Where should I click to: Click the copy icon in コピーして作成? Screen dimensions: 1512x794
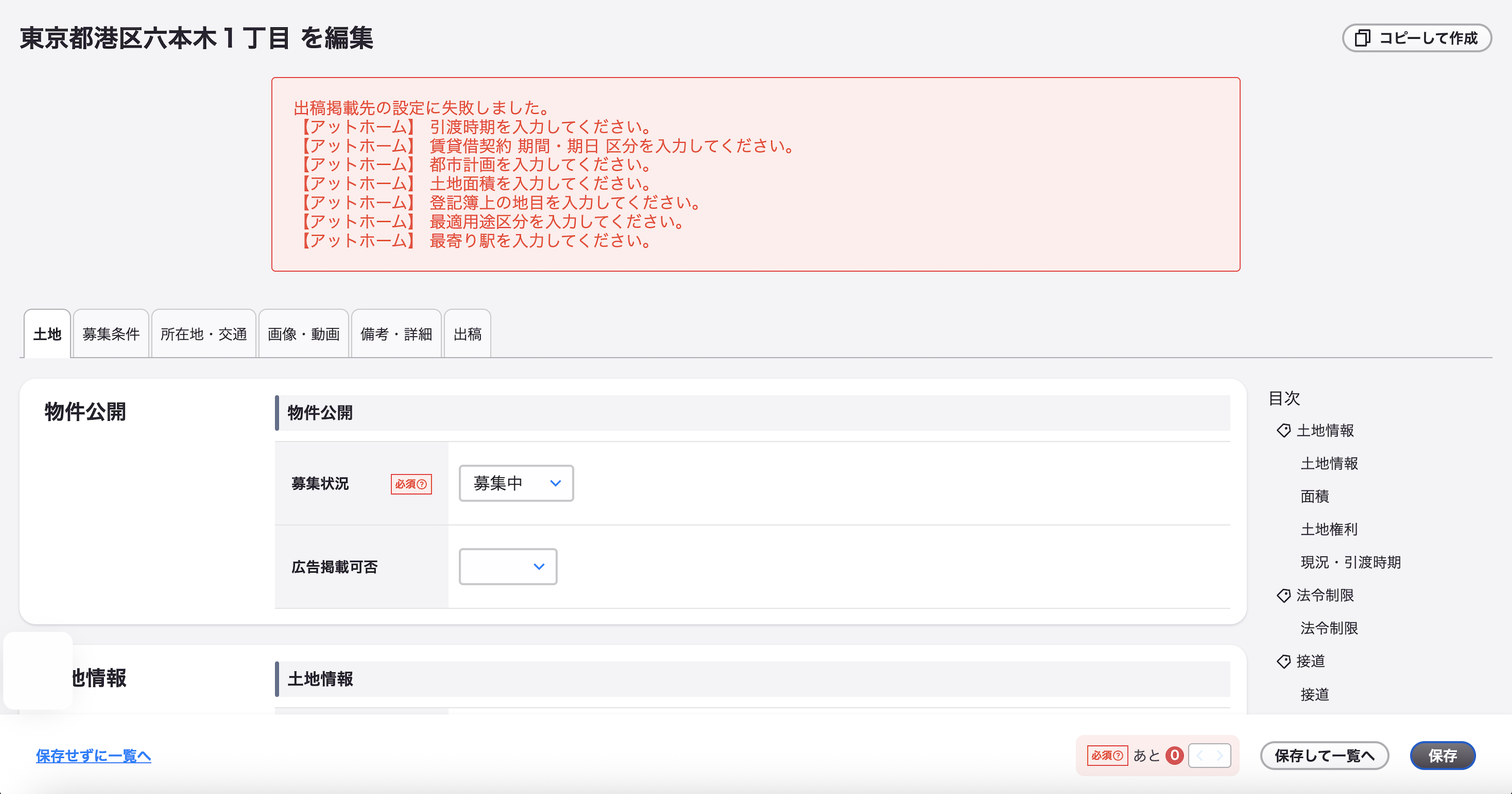[x=1363, y=38]
